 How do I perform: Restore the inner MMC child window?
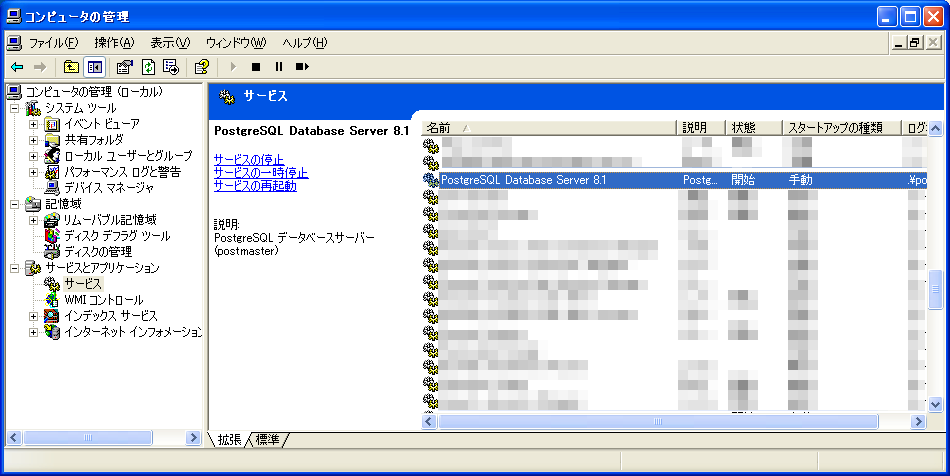915,42
